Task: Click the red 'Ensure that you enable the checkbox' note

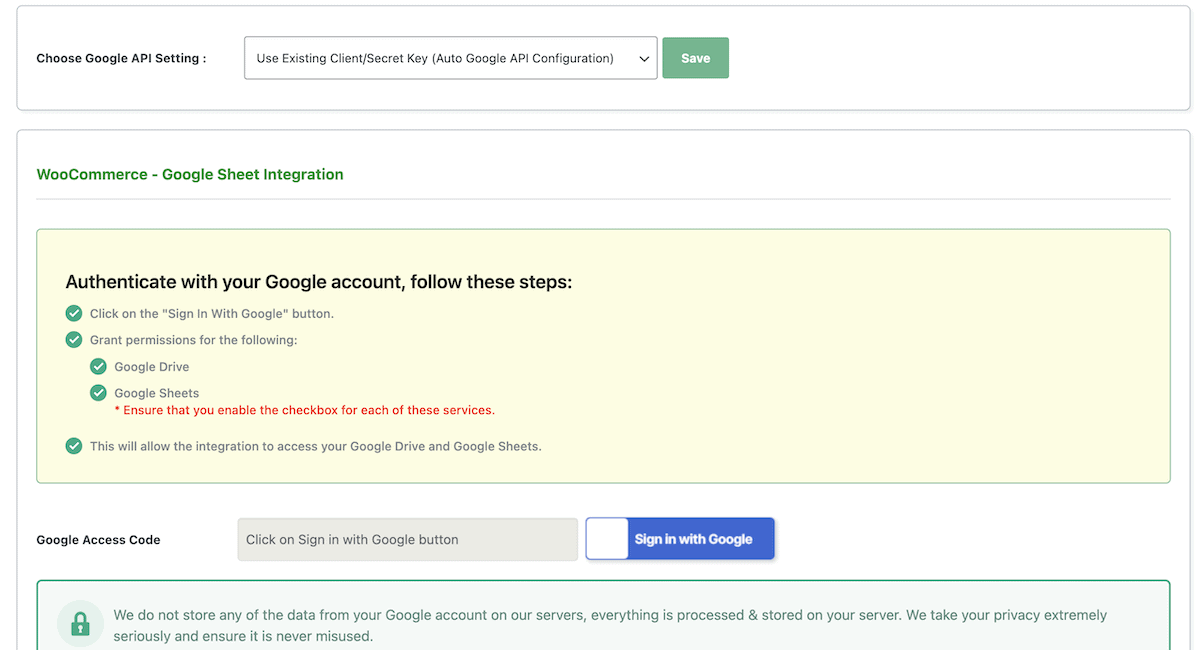Action: coord(305,410)
